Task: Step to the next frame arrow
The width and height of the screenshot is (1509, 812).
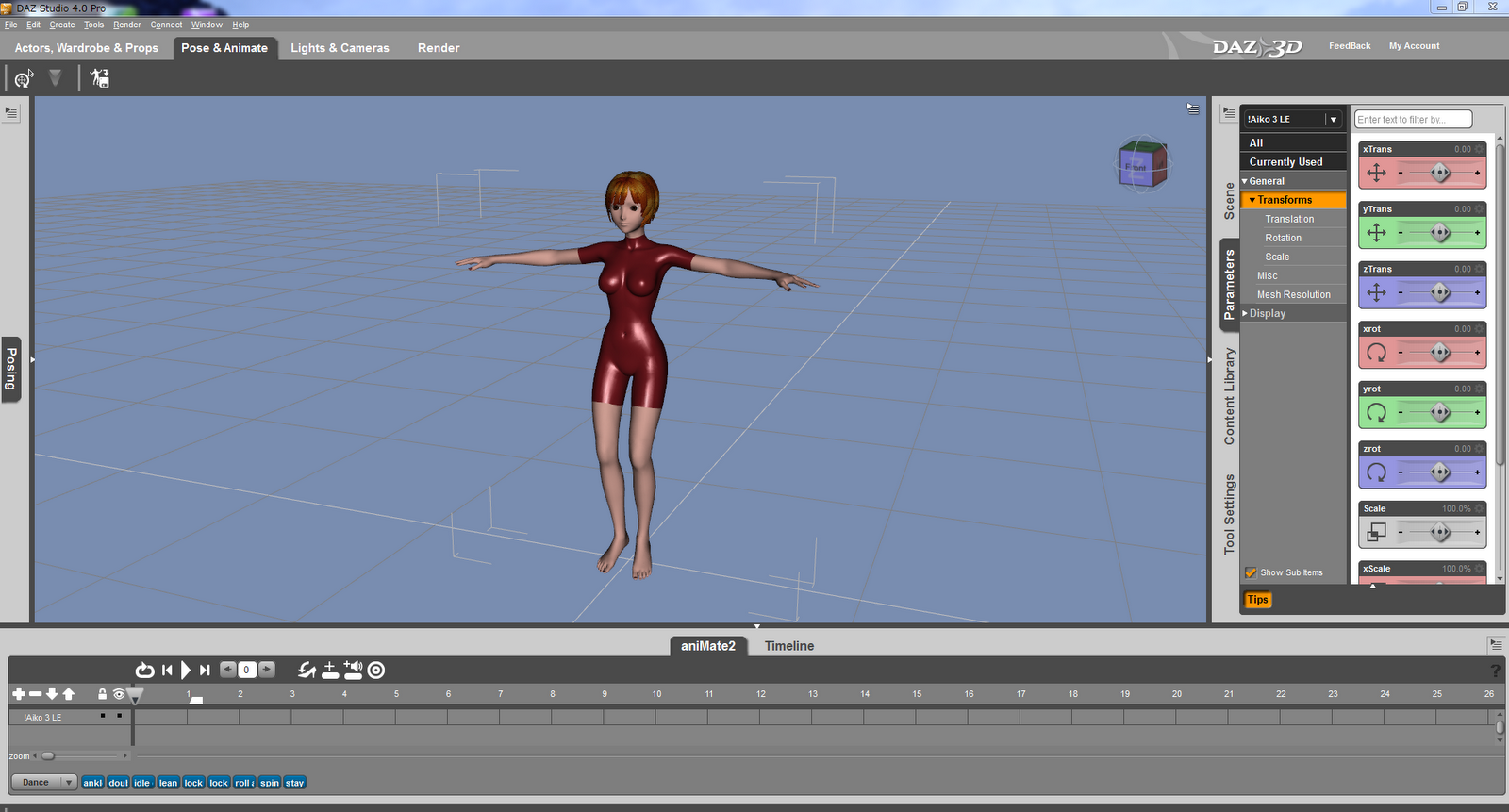Action: coord(267,669)
